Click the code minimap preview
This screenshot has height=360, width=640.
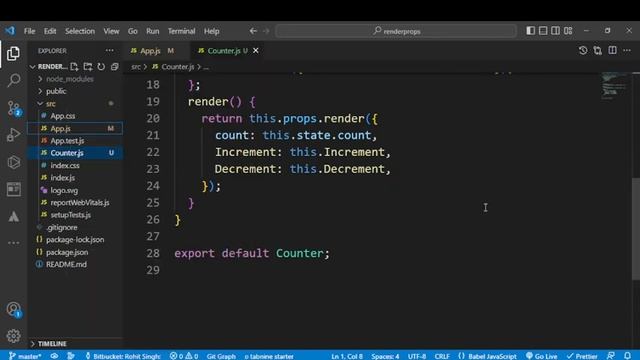click(614, 85)
